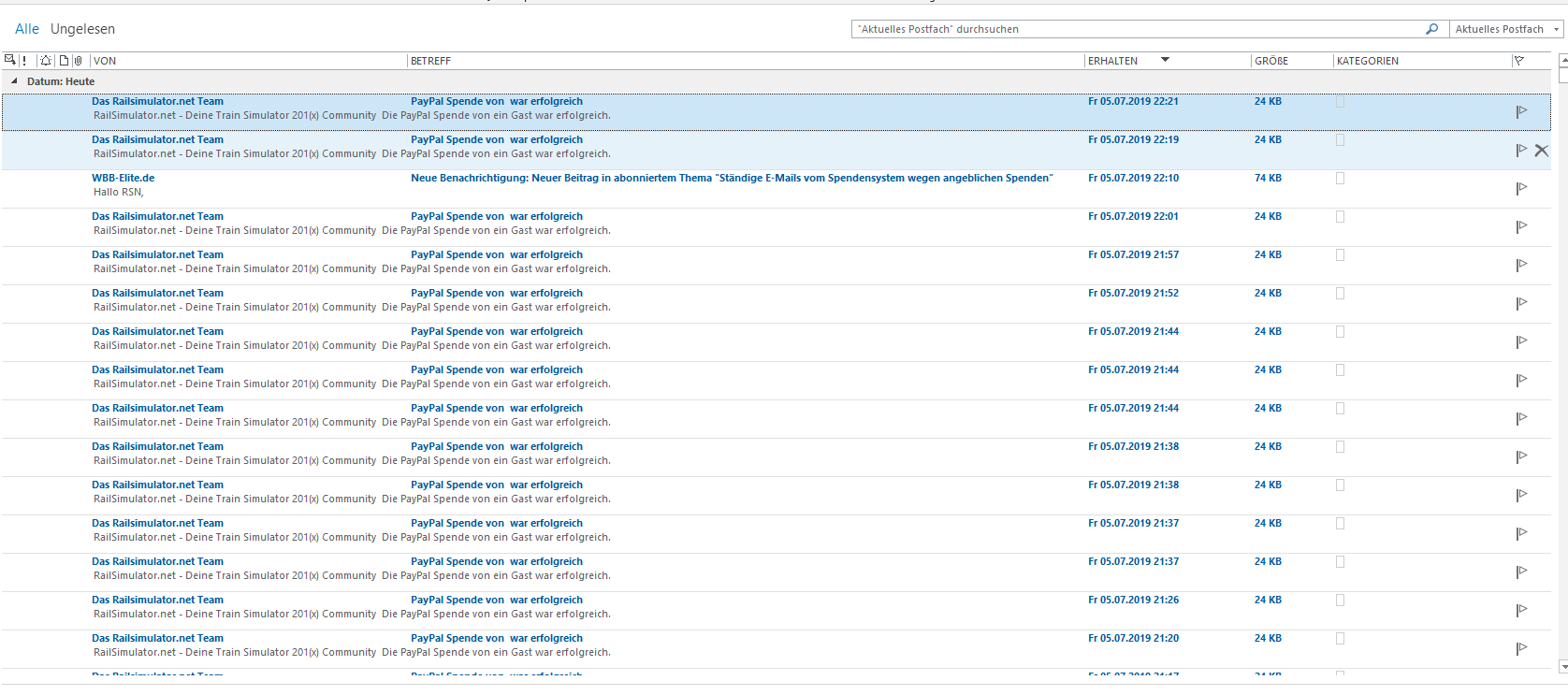Toggle category box for the 21:26 email
This screenshot has height=695, width=1568.
tap(1340, 601)
